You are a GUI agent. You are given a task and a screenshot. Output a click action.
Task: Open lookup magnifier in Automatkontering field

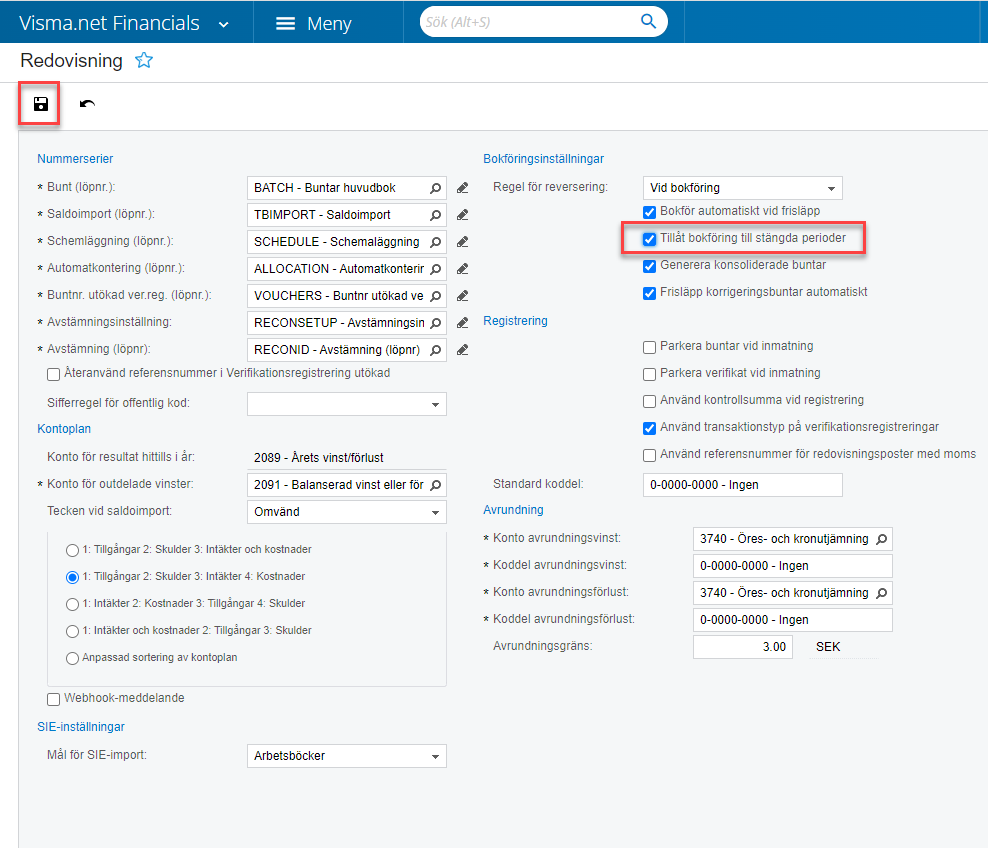pos(436,269)
